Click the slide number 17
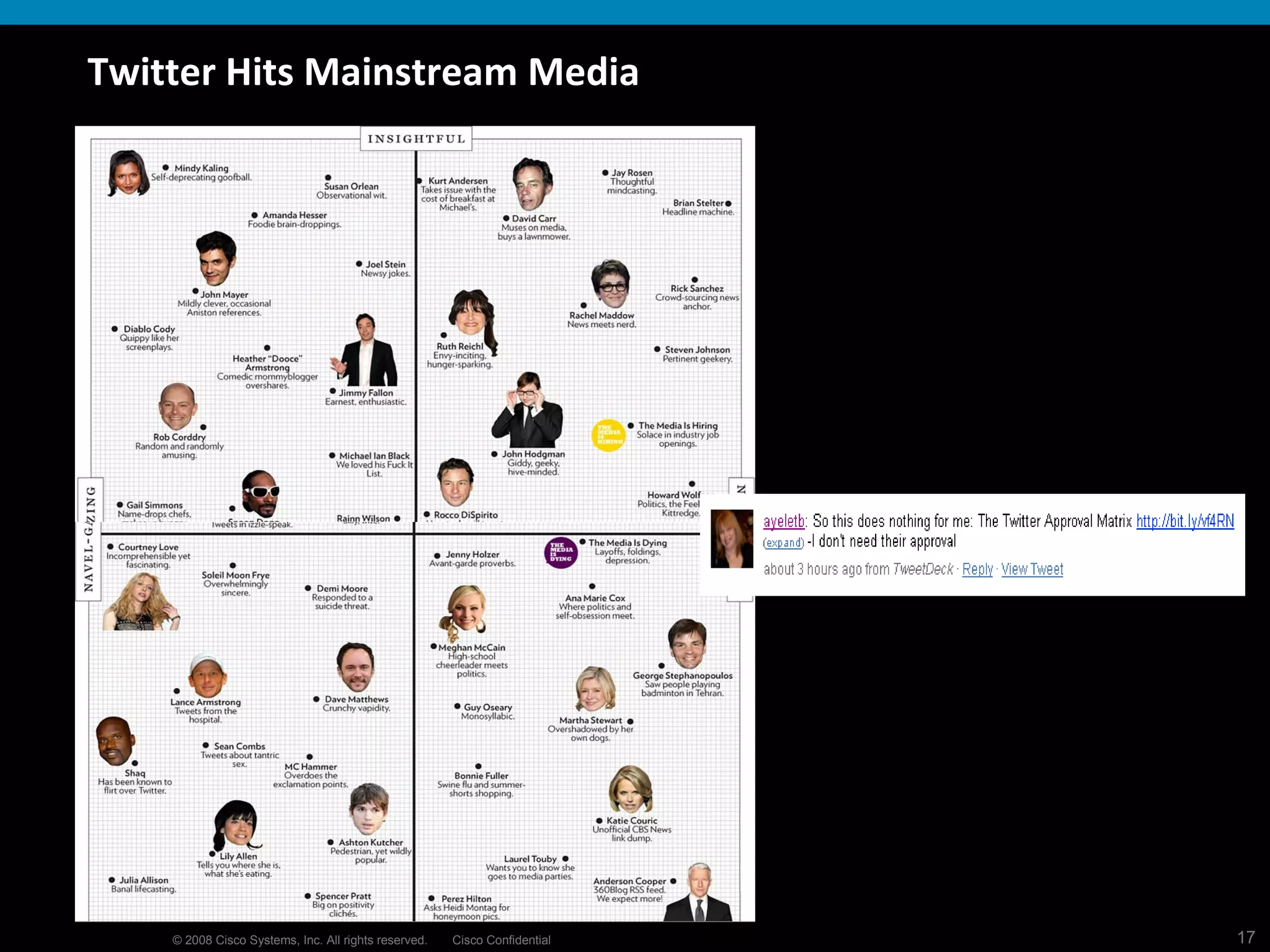 (1246, 937)
